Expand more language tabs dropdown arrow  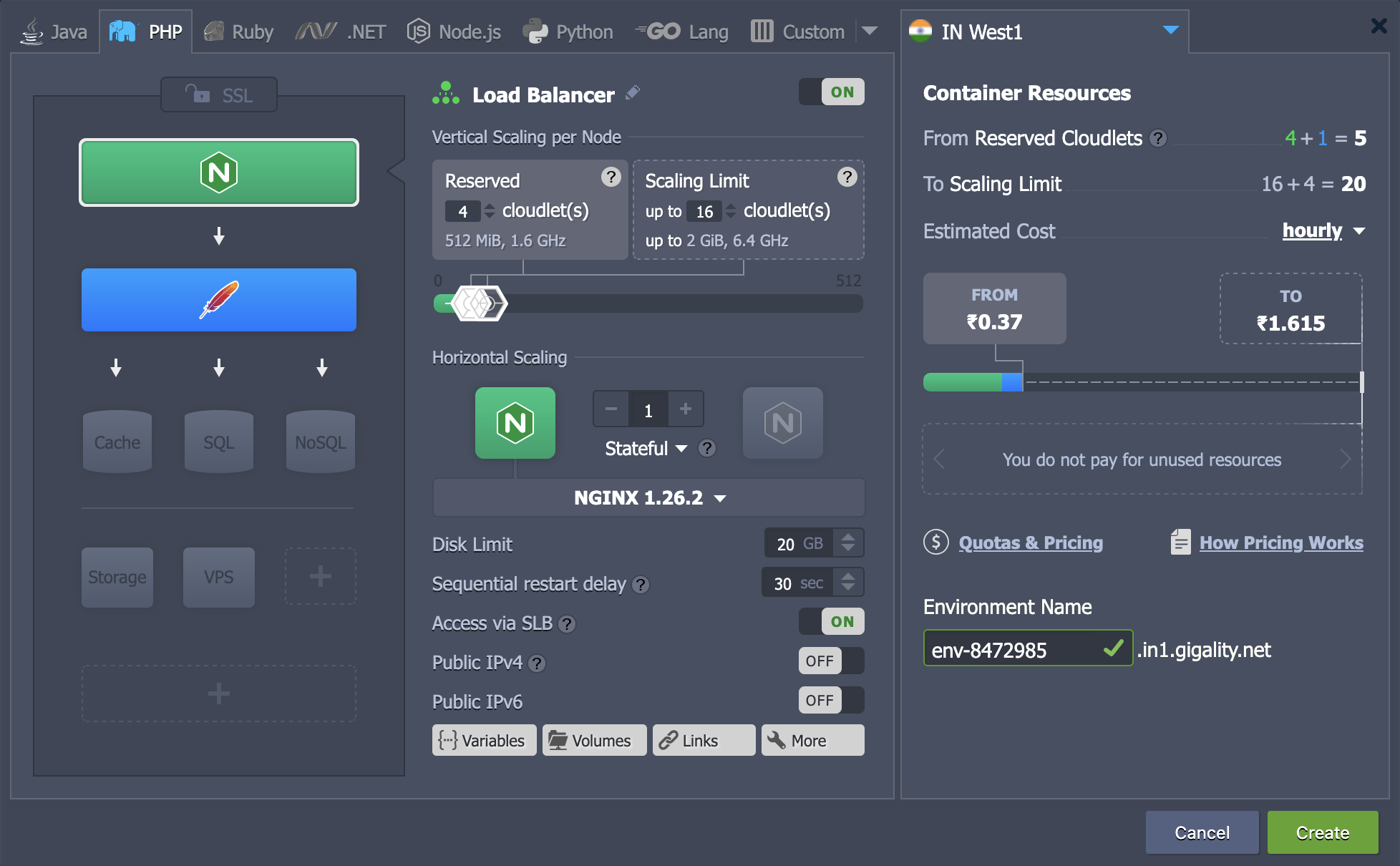pos(870,31)
